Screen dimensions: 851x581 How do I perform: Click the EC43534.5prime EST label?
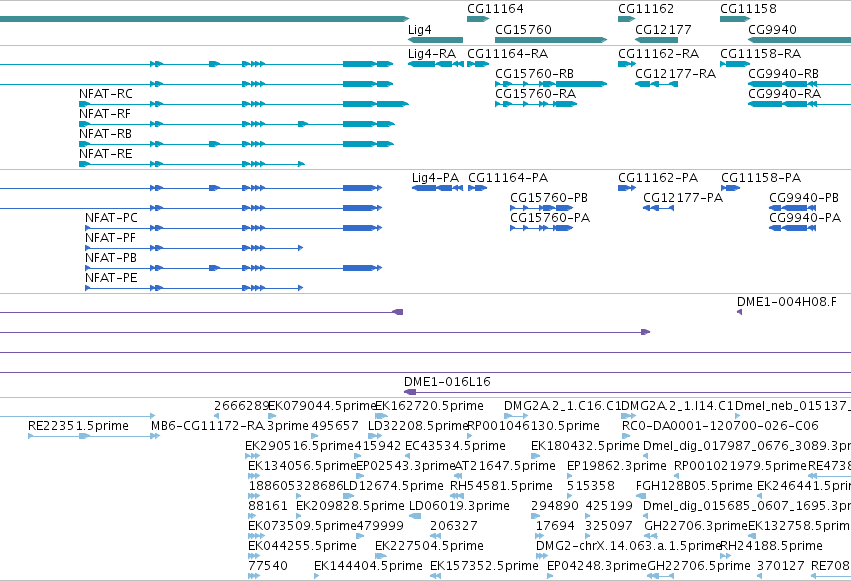[x=455, y=446]
